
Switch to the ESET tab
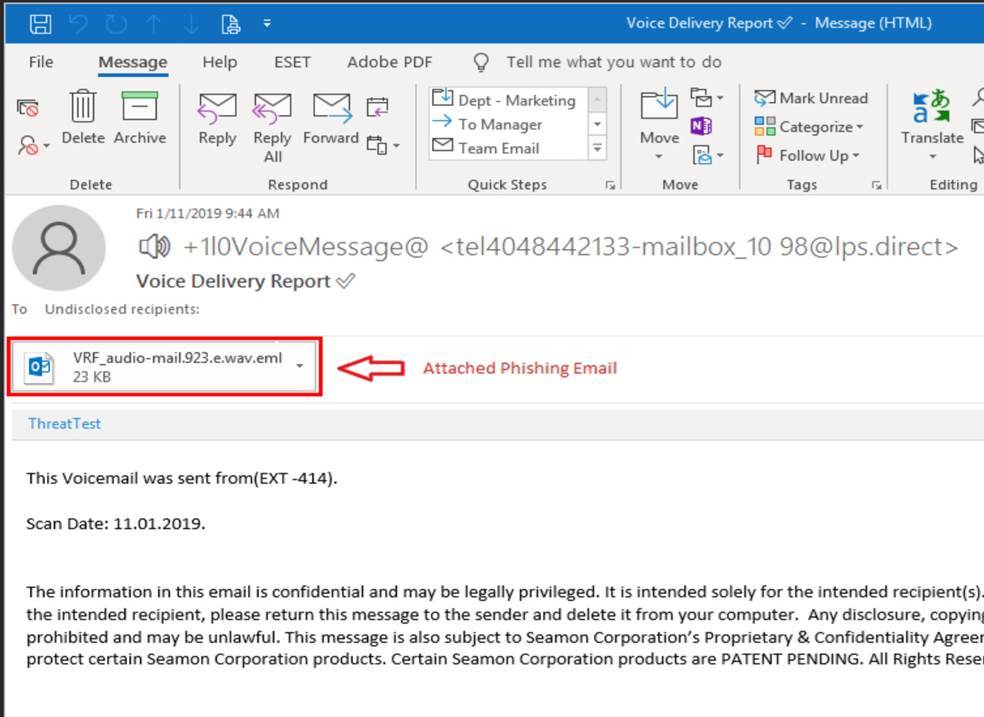pos(292,62)
